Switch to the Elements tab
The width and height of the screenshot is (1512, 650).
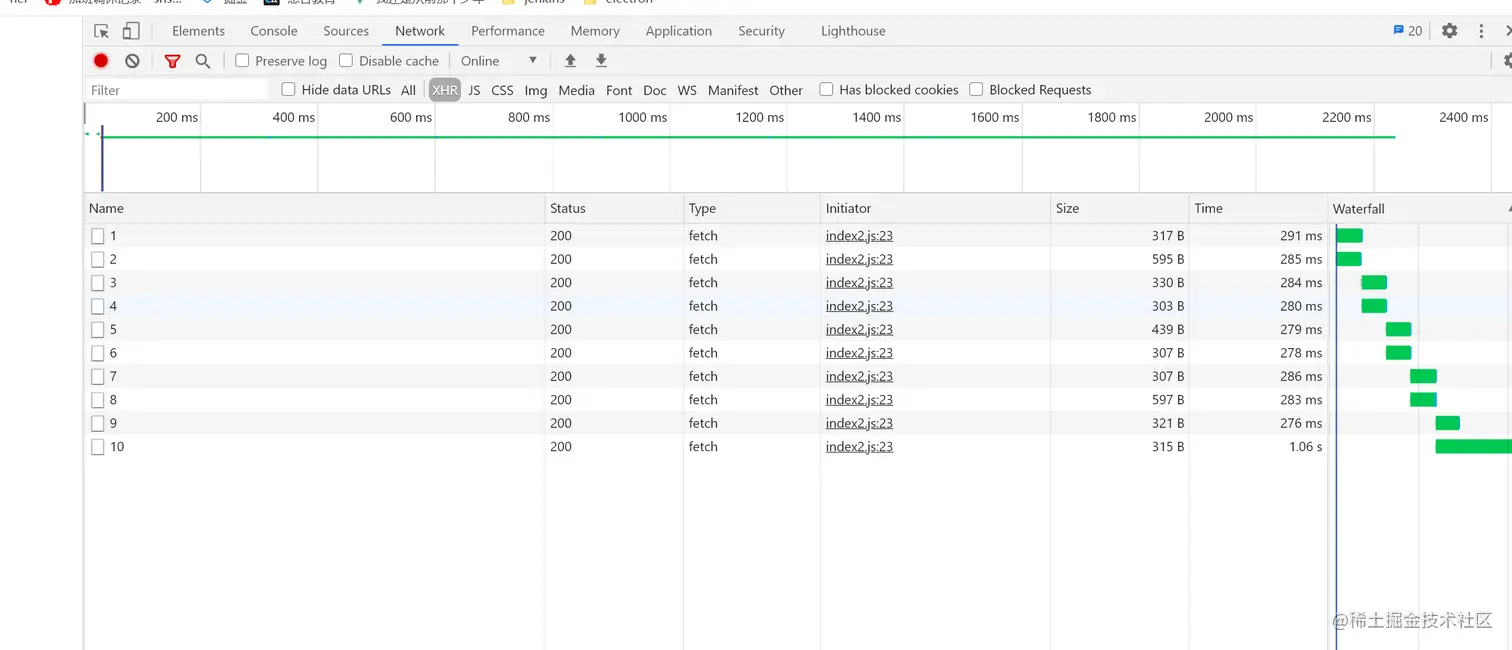pos(198,31)
